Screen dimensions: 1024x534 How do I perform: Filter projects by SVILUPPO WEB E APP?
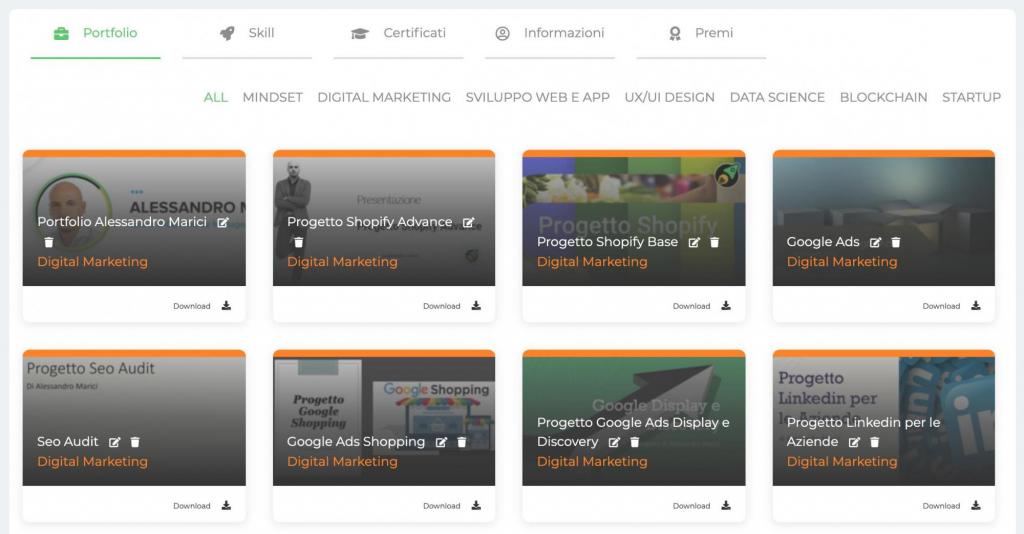coord(537,97)
